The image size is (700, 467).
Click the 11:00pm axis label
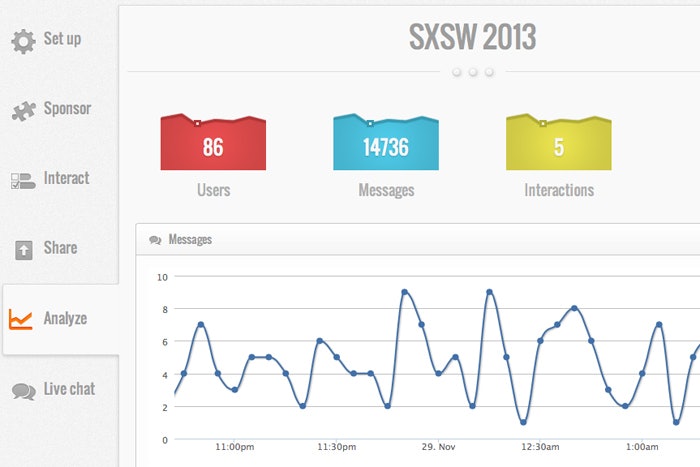click(x=235, y=447)
